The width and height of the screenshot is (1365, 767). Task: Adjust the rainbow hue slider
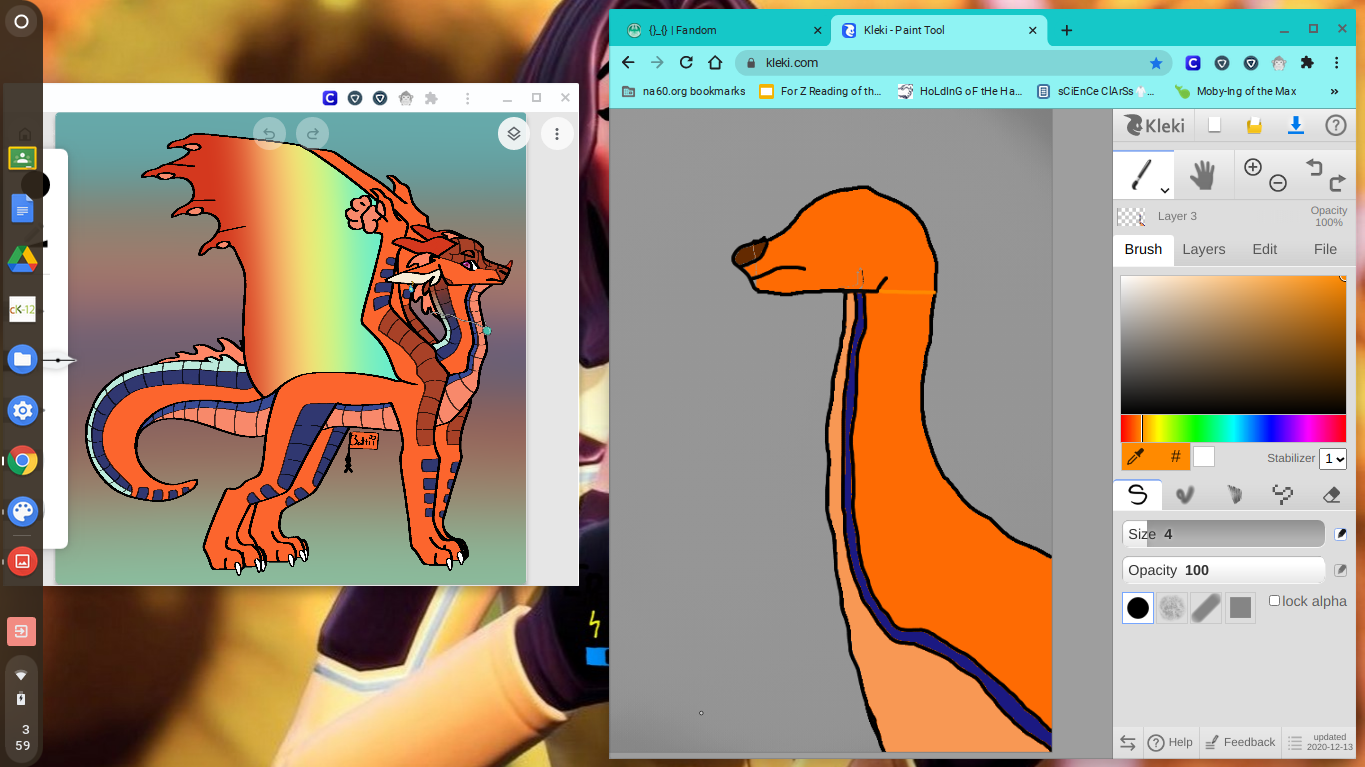point(1233,428)
